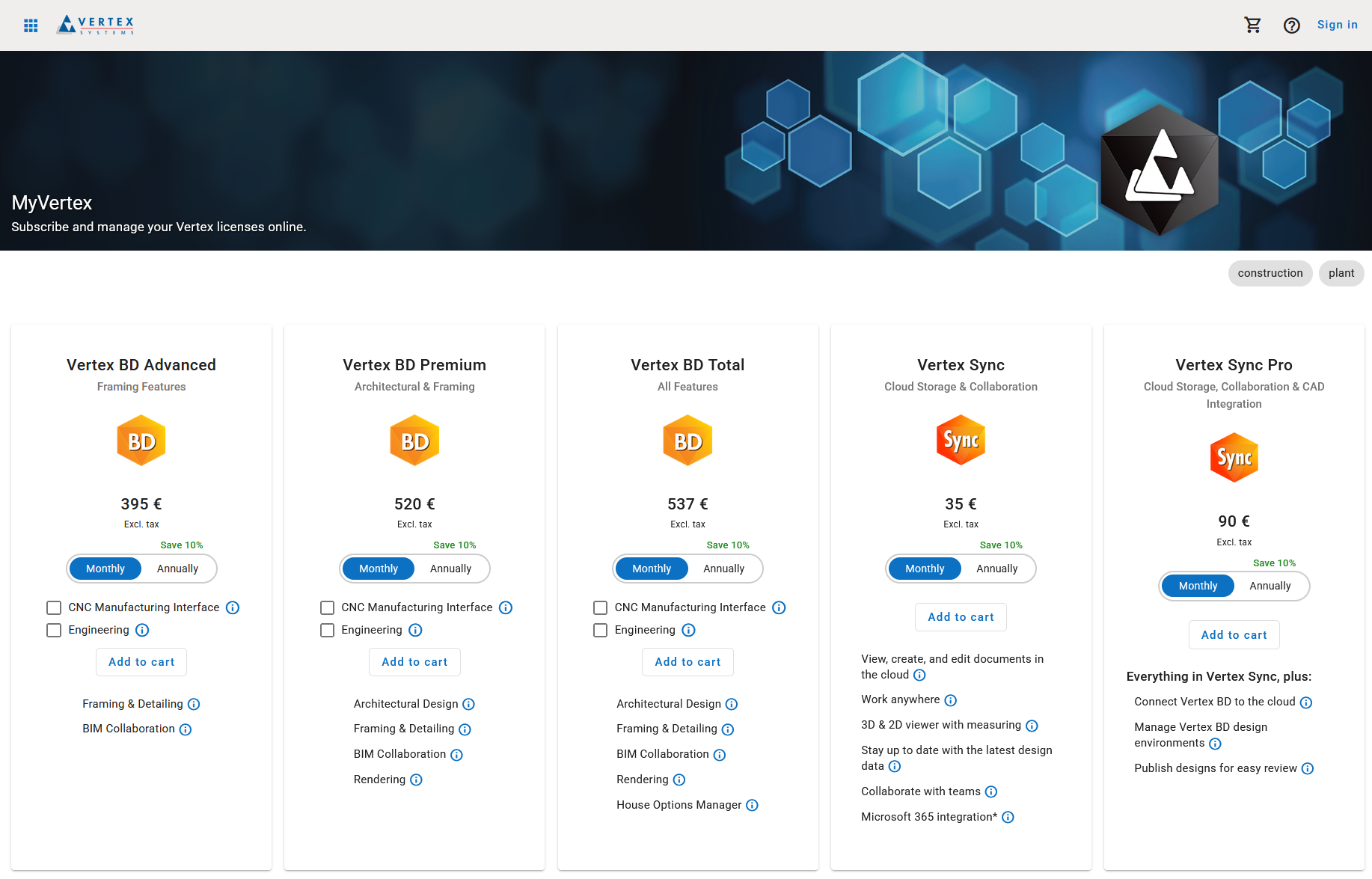The height and width of the screenshot is (879, 1372).
Task: Show info for Stay up to date feature
Action: (895, 766)
